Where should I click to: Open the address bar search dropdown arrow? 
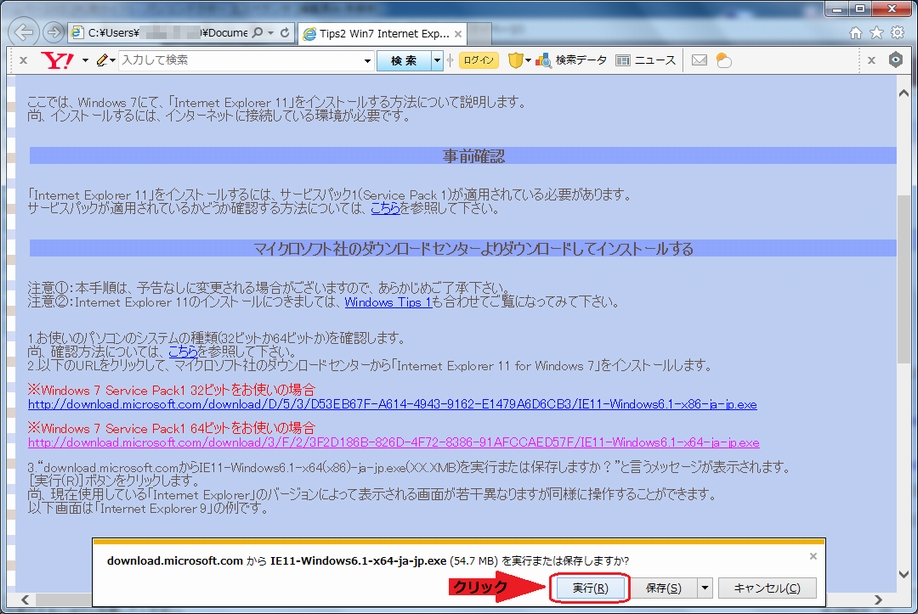270,33
